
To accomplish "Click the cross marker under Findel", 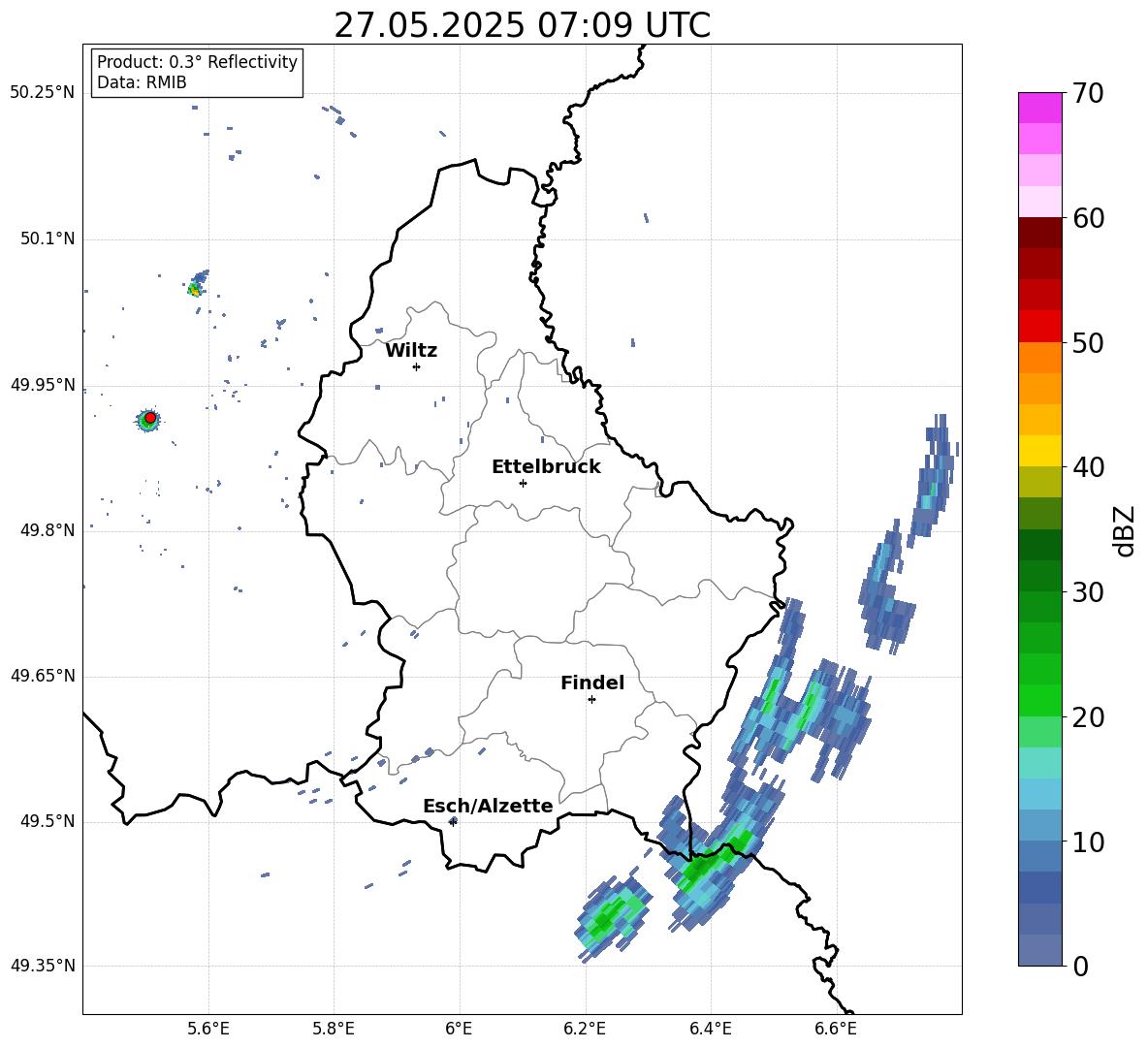I will (x=591, y=700).
